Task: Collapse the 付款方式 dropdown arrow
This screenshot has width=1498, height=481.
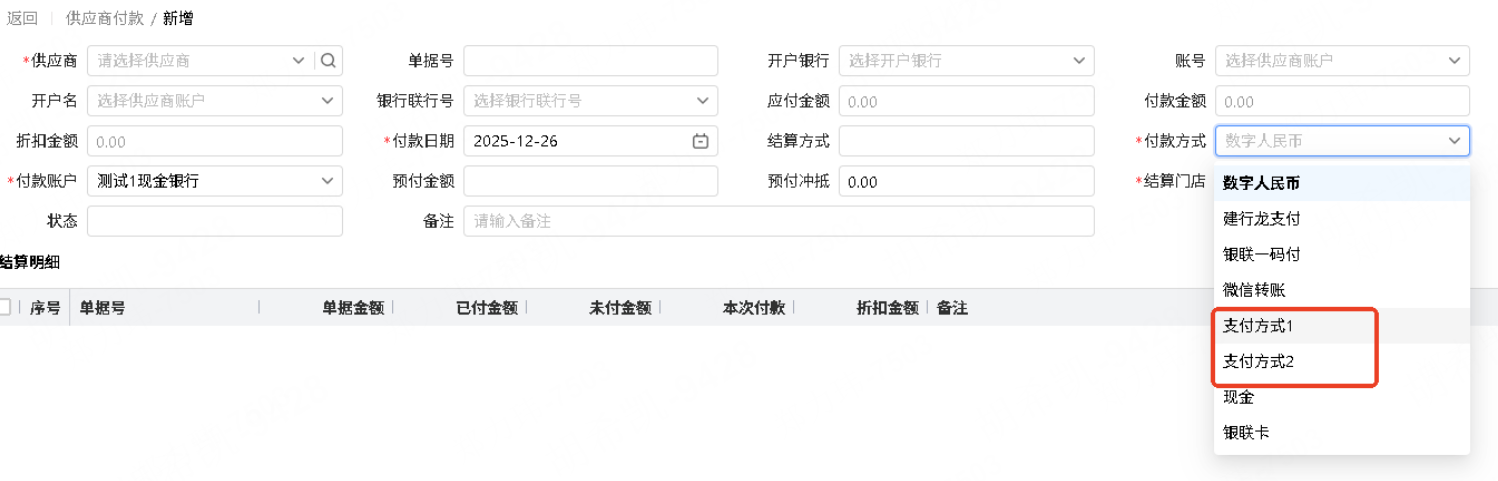Action: [1454, 141]
